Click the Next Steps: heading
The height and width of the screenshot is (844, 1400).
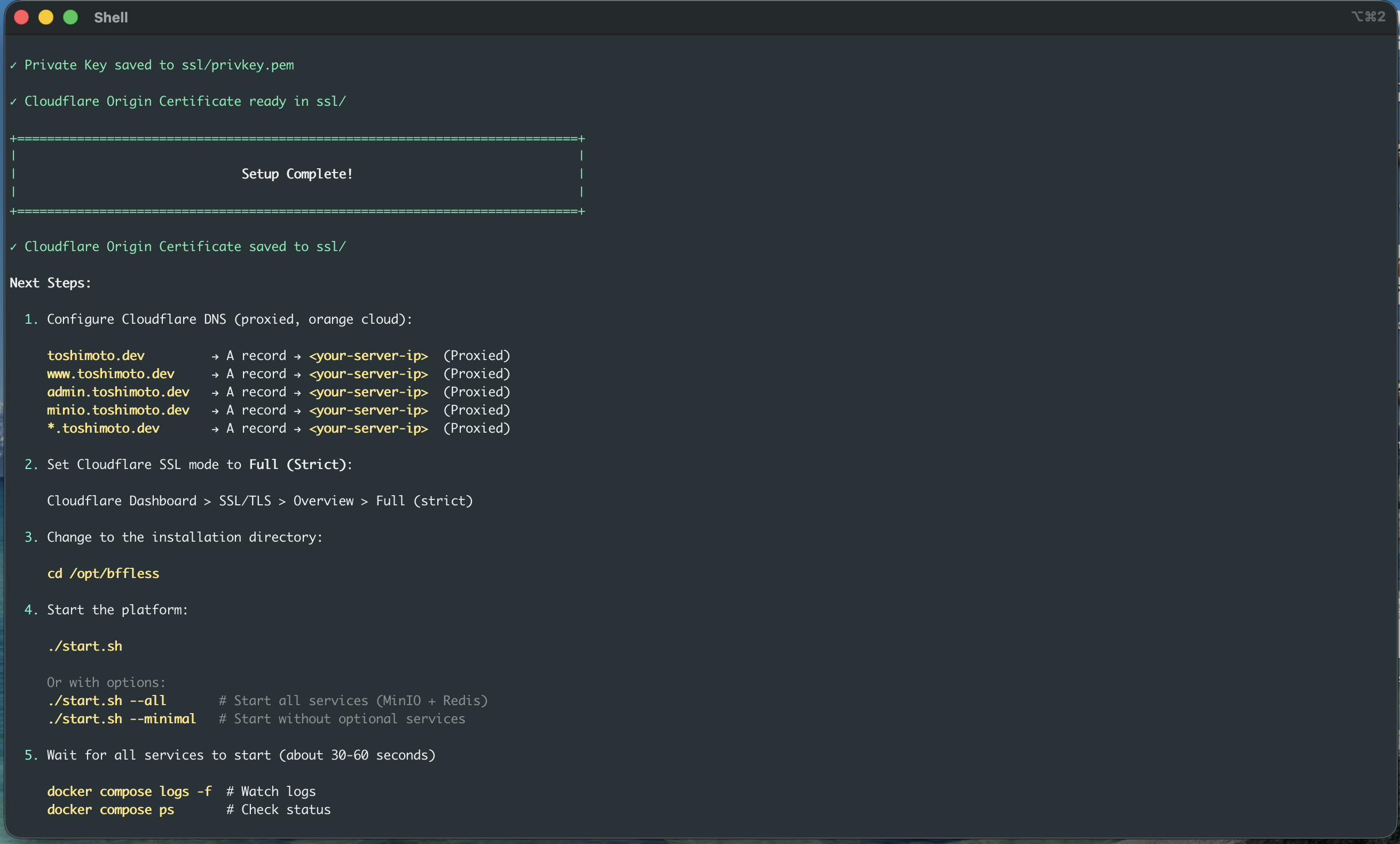(x=50, y=283)
